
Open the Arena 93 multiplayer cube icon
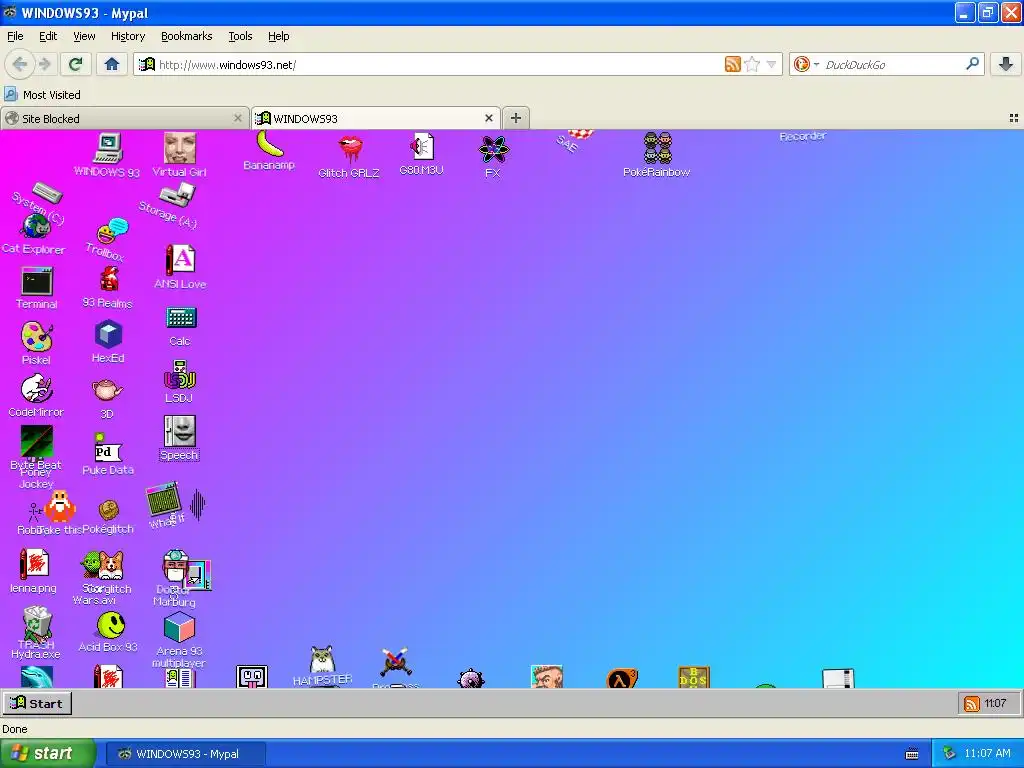click(x=180, y=628)
